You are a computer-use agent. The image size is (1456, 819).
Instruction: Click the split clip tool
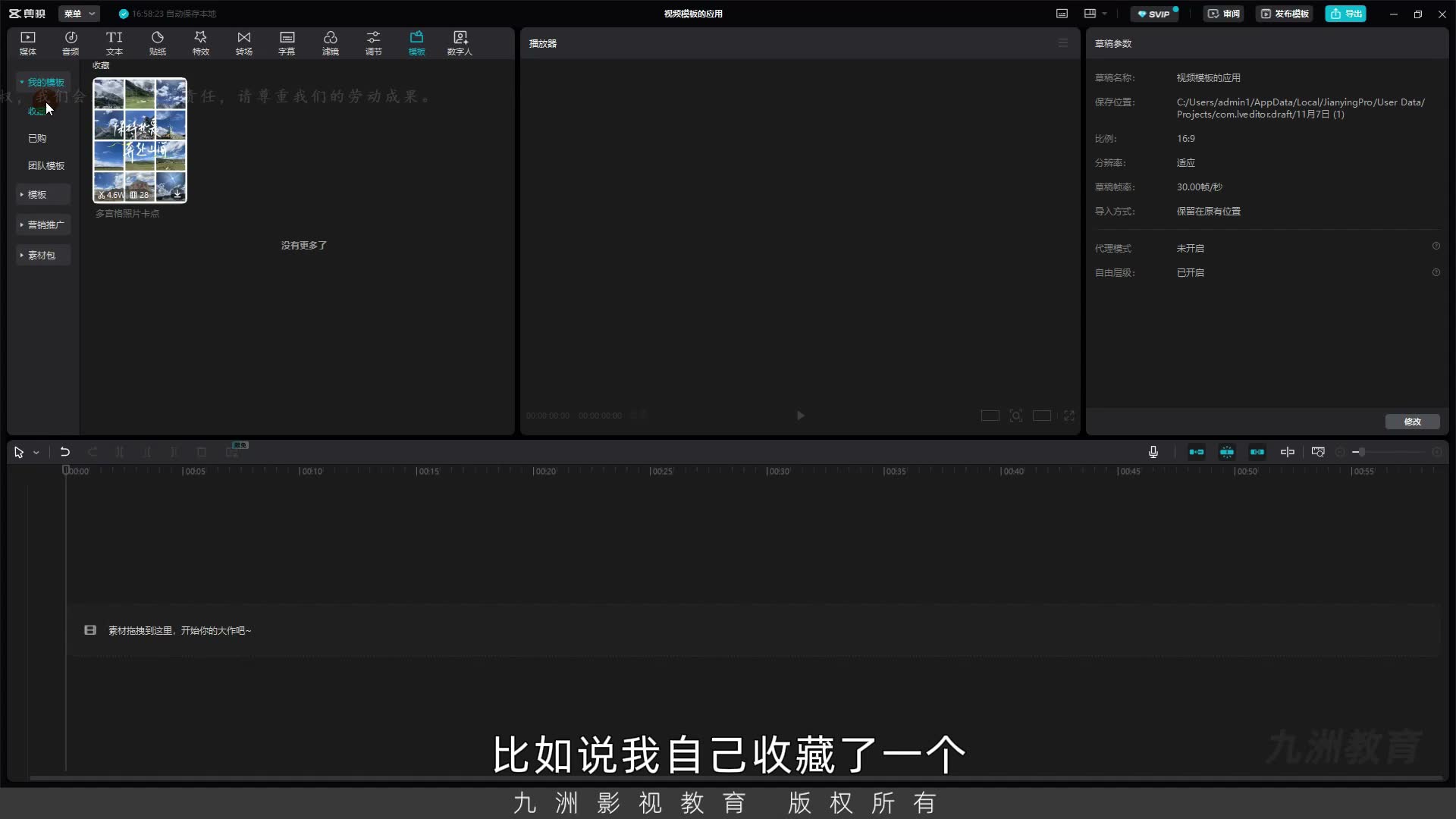tap(120, 453)
